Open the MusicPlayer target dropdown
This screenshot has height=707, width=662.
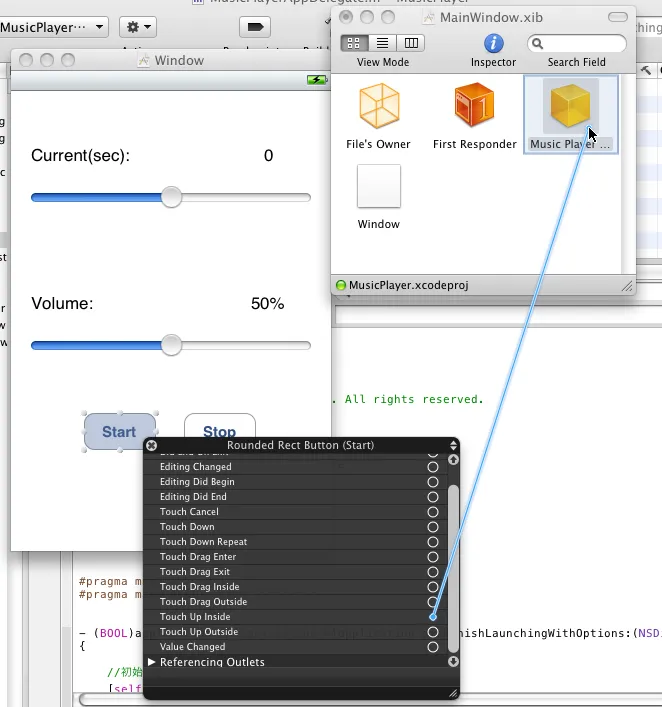pos(53,27)
